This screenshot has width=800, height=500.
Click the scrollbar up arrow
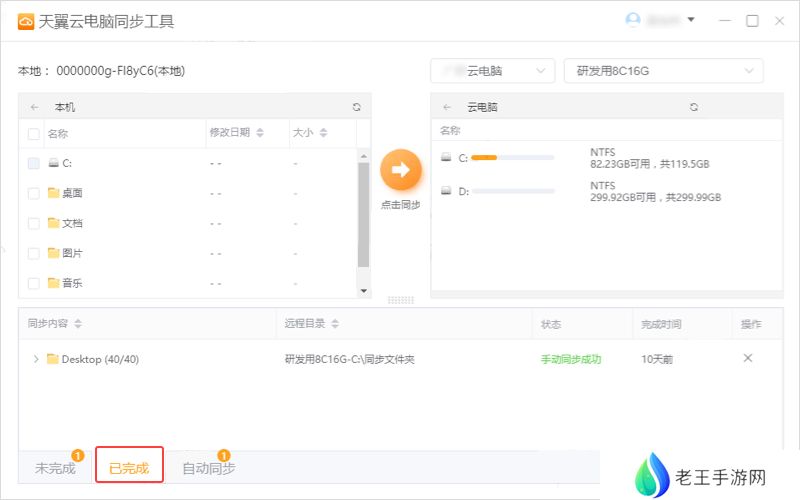364,156
